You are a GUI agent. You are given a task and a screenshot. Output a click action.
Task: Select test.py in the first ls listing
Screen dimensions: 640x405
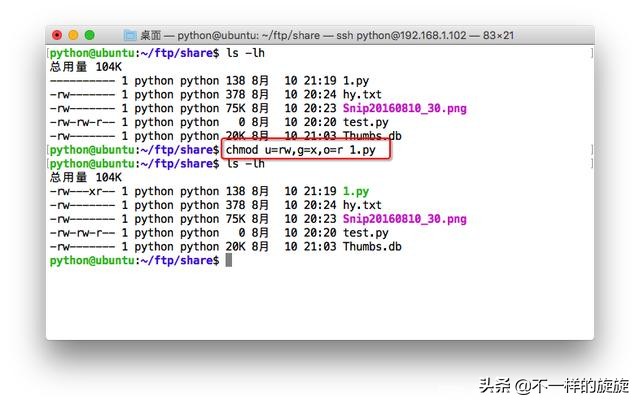365,122
